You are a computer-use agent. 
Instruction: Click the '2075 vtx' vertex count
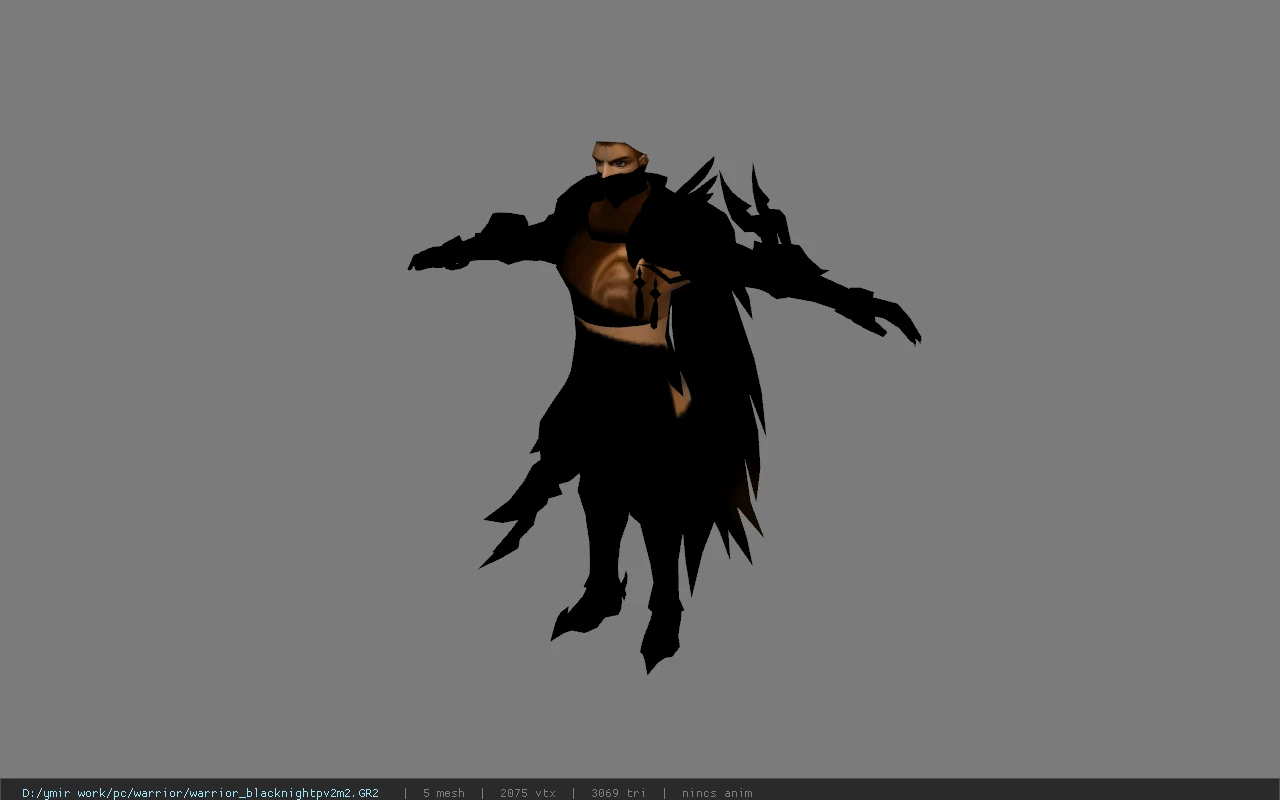click(x=527, y=793)
